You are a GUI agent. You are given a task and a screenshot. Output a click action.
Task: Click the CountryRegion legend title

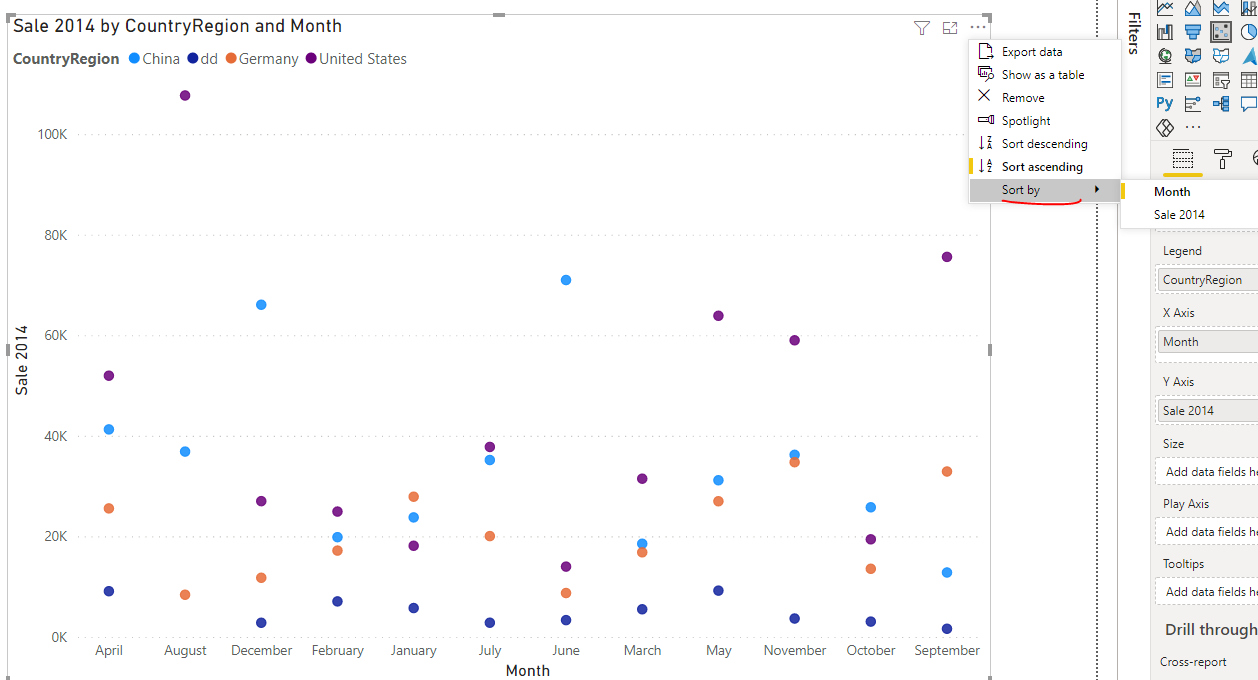coord(66,59)
